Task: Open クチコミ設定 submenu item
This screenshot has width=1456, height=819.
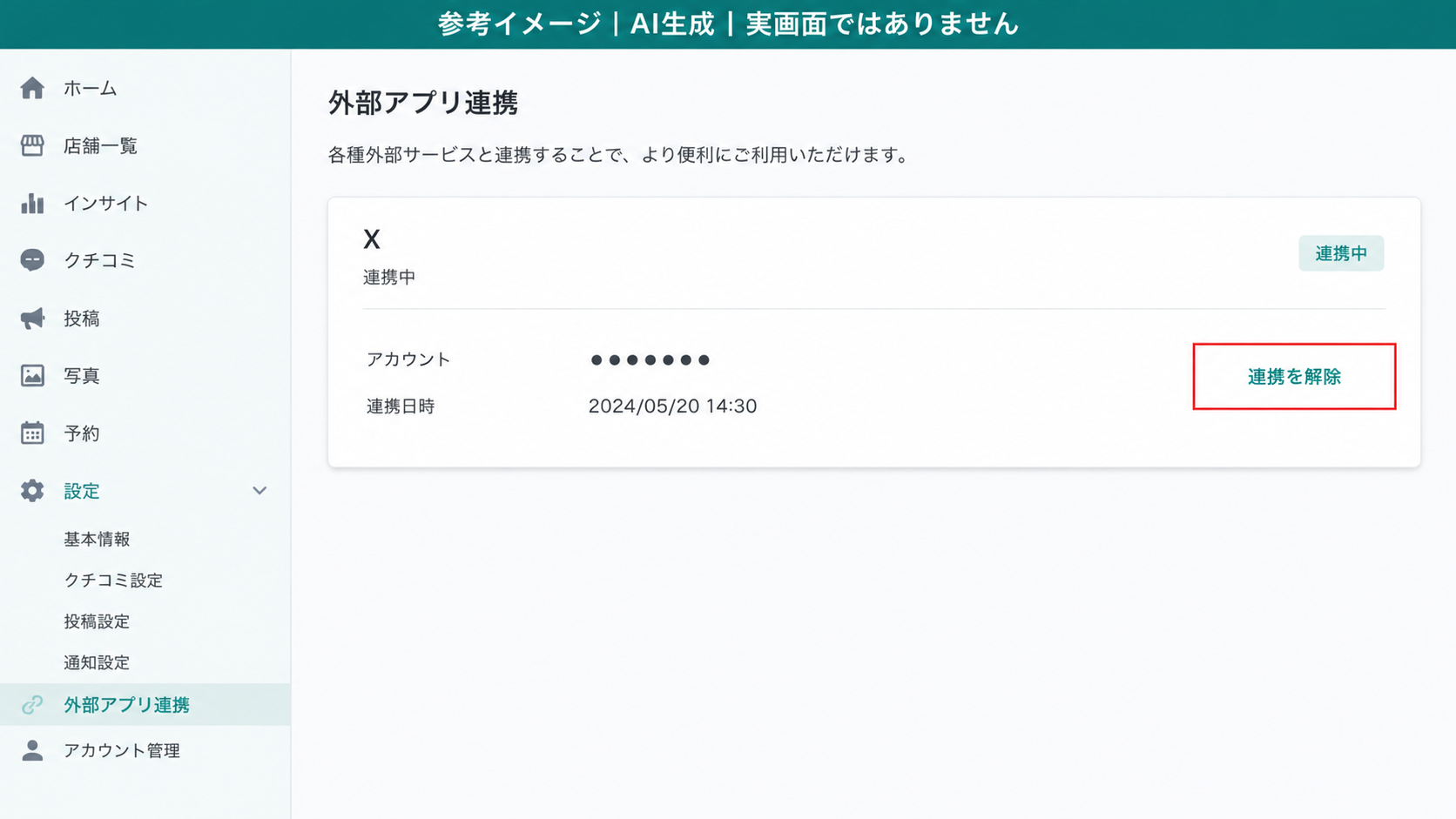Action: click(113, 580)
